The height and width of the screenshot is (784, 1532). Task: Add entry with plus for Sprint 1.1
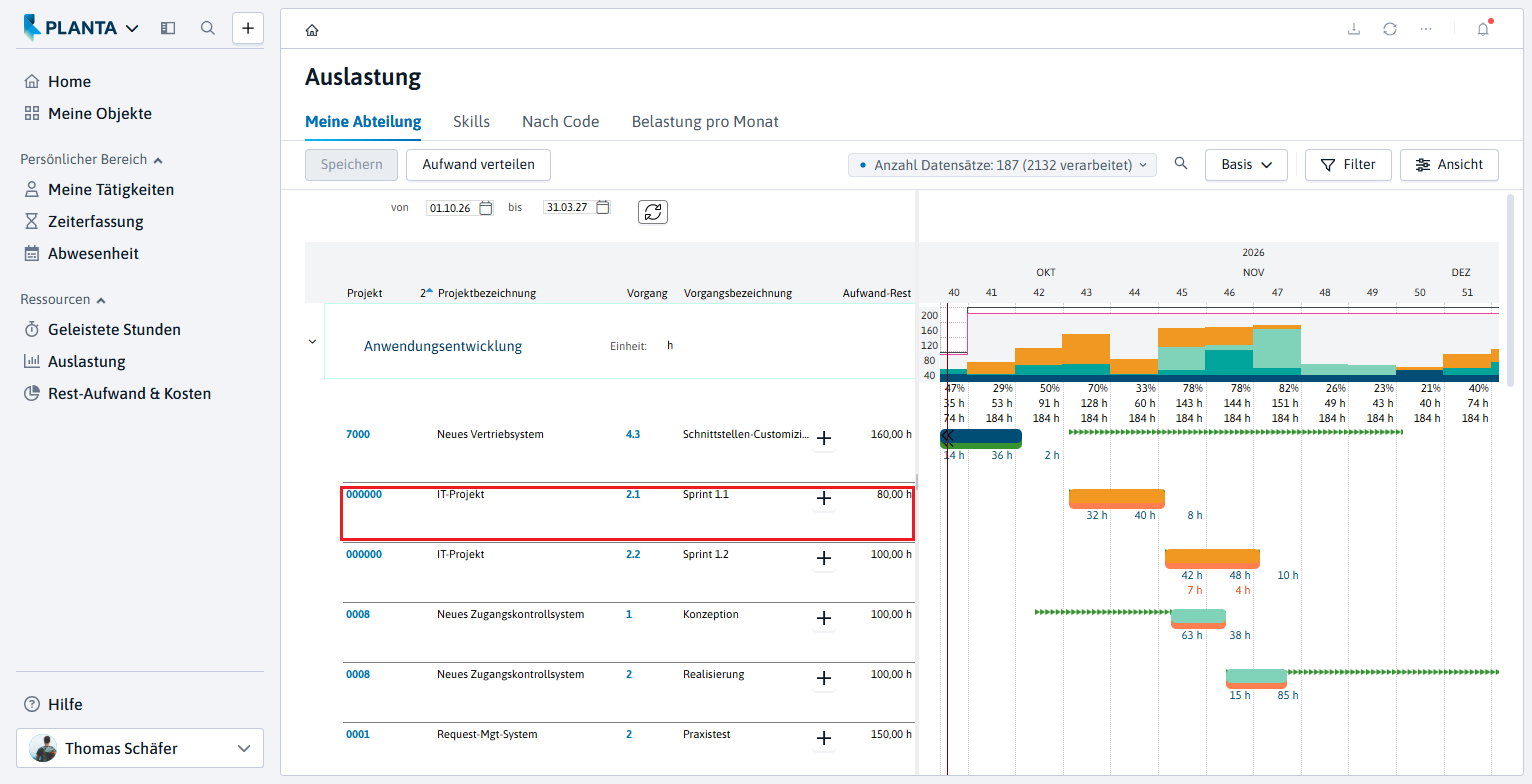[824, 498]
